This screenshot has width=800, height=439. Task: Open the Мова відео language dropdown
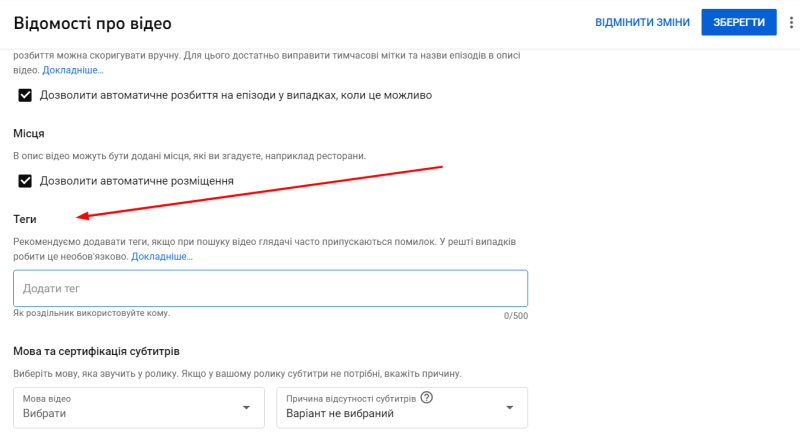[x=139, y=407]
